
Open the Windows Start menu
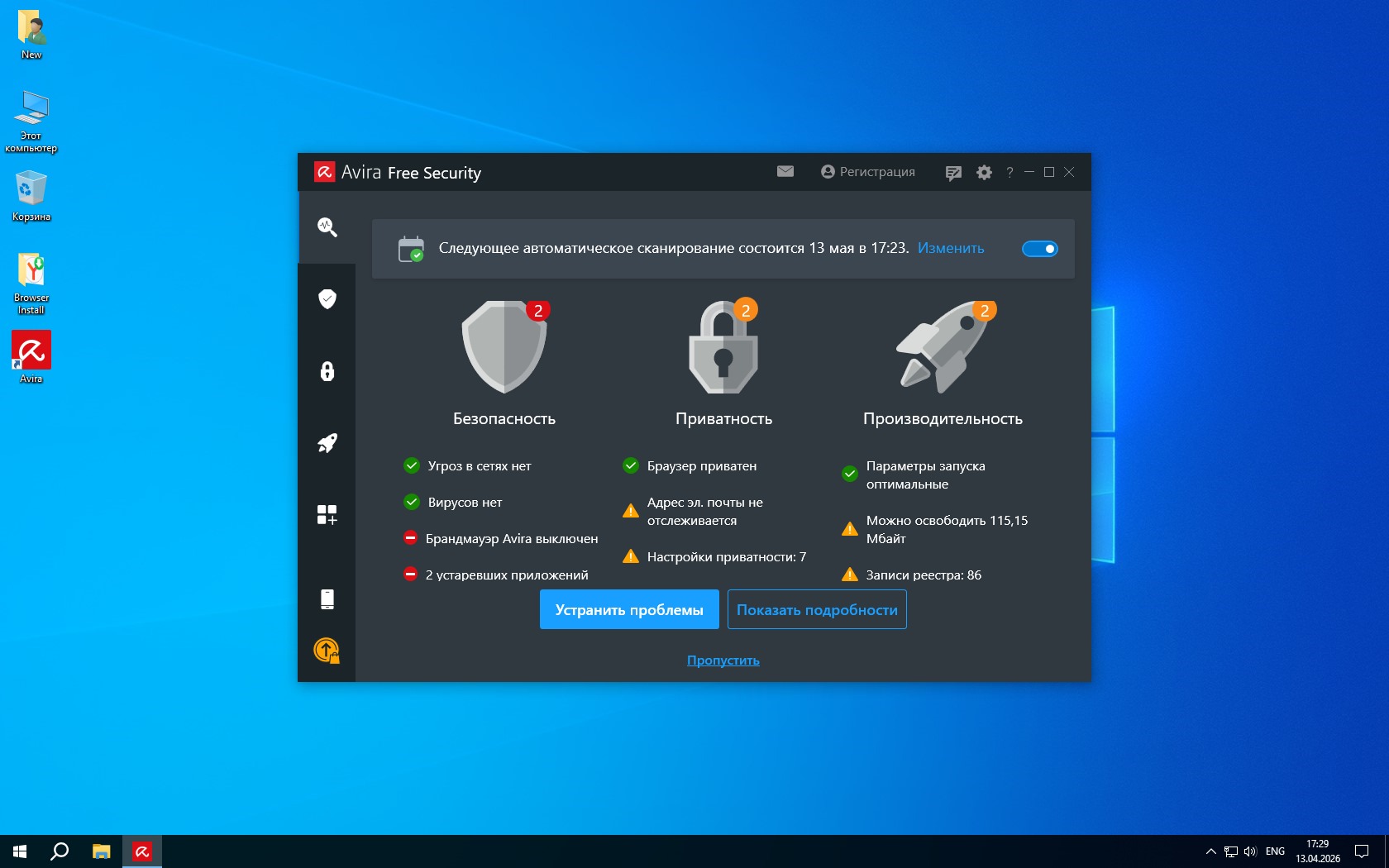pos(20,851)
